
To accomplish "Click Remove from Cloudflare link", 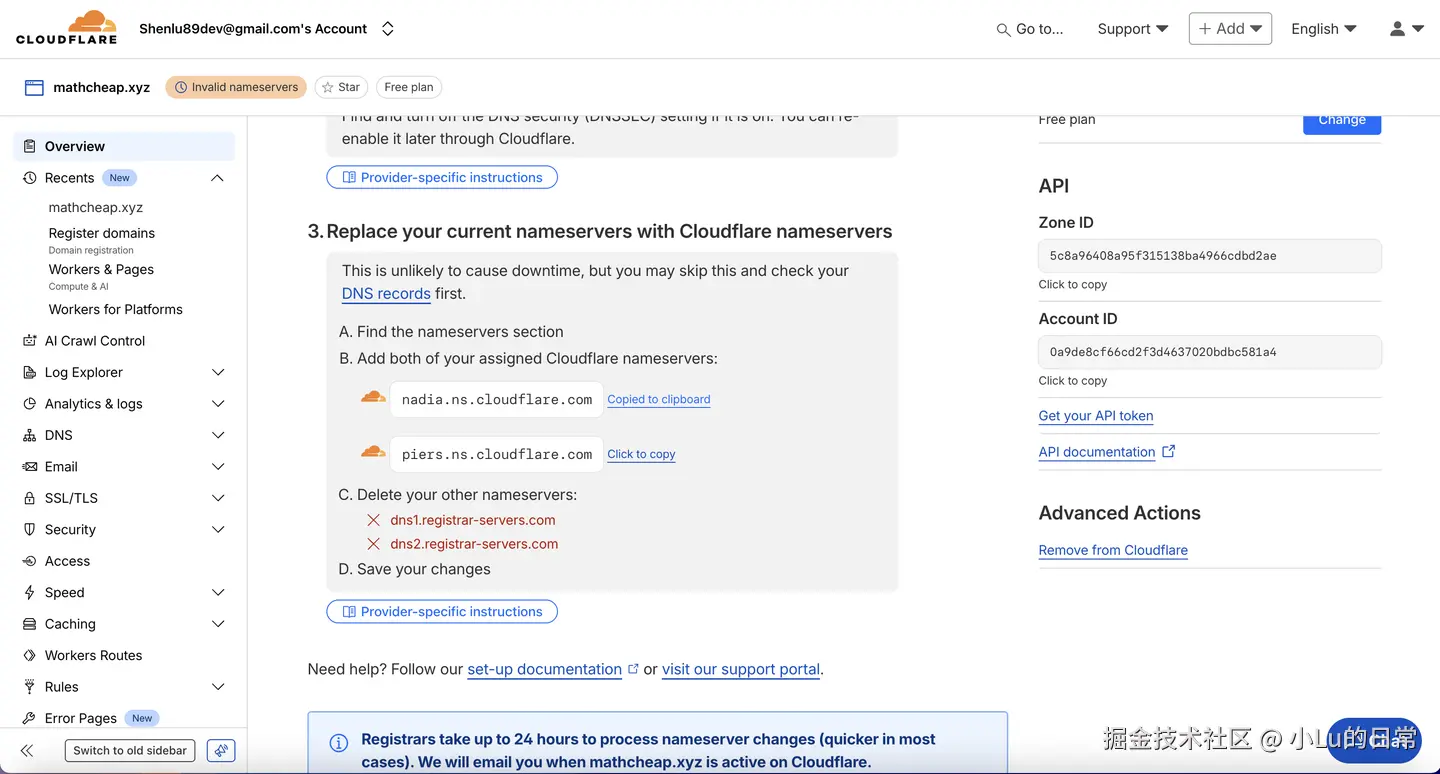I will [x=1113, y=550].
